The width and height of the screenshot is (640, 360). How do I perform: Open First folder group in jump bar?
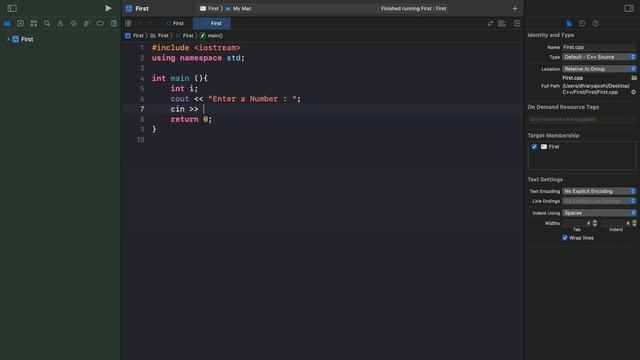pos(159,36)
